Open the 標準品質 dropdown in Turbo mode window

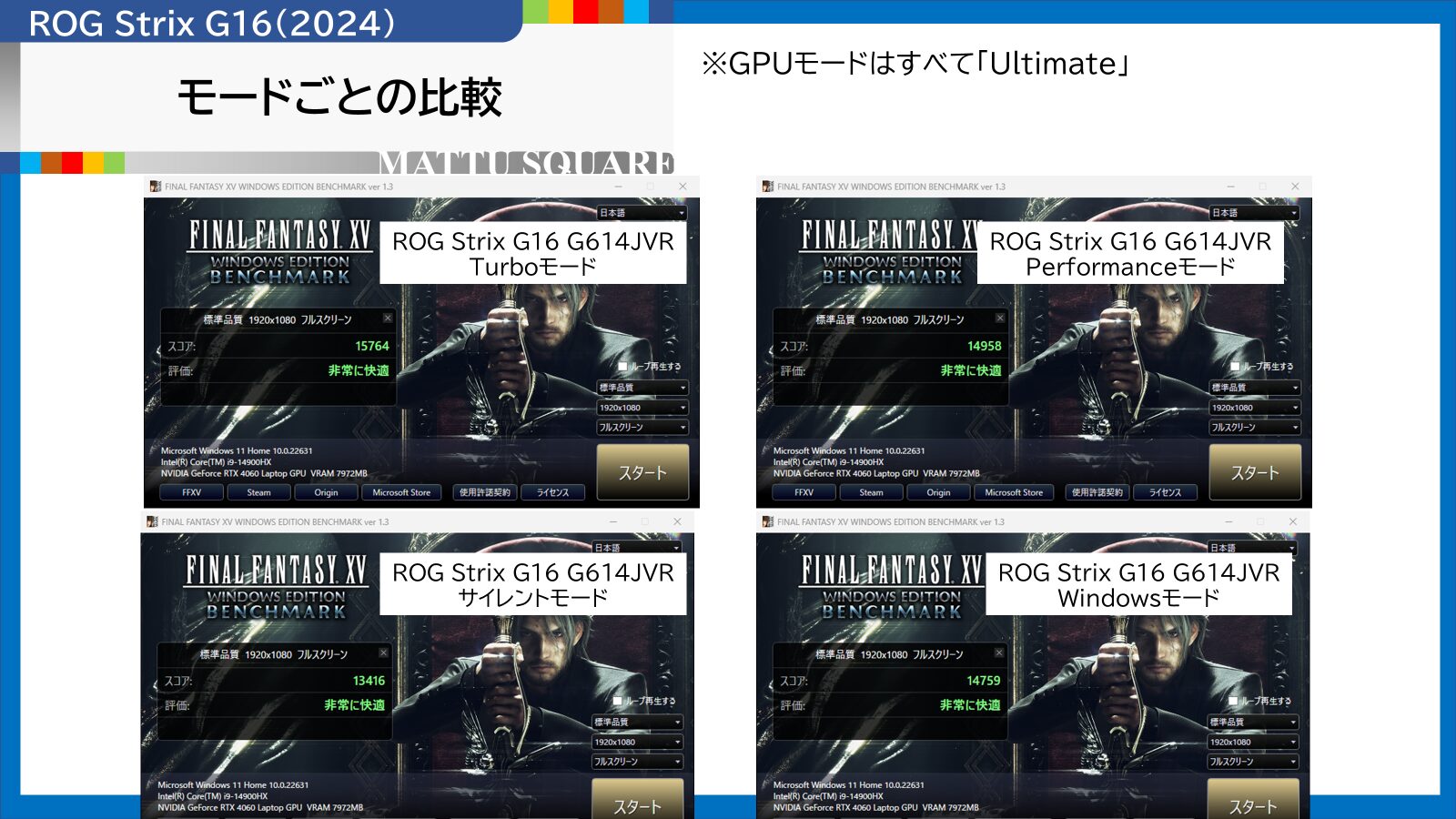[642, 388]
